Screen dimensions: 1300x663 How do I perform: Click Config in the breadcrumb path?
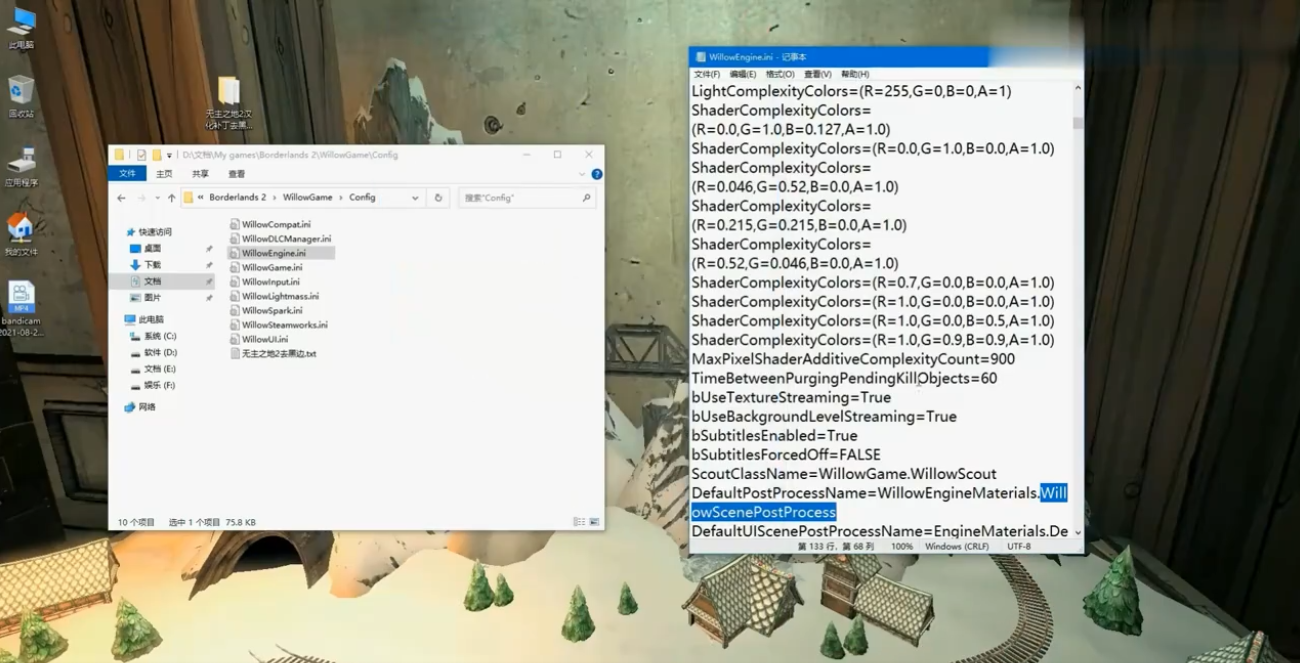[x=362, y=198]
